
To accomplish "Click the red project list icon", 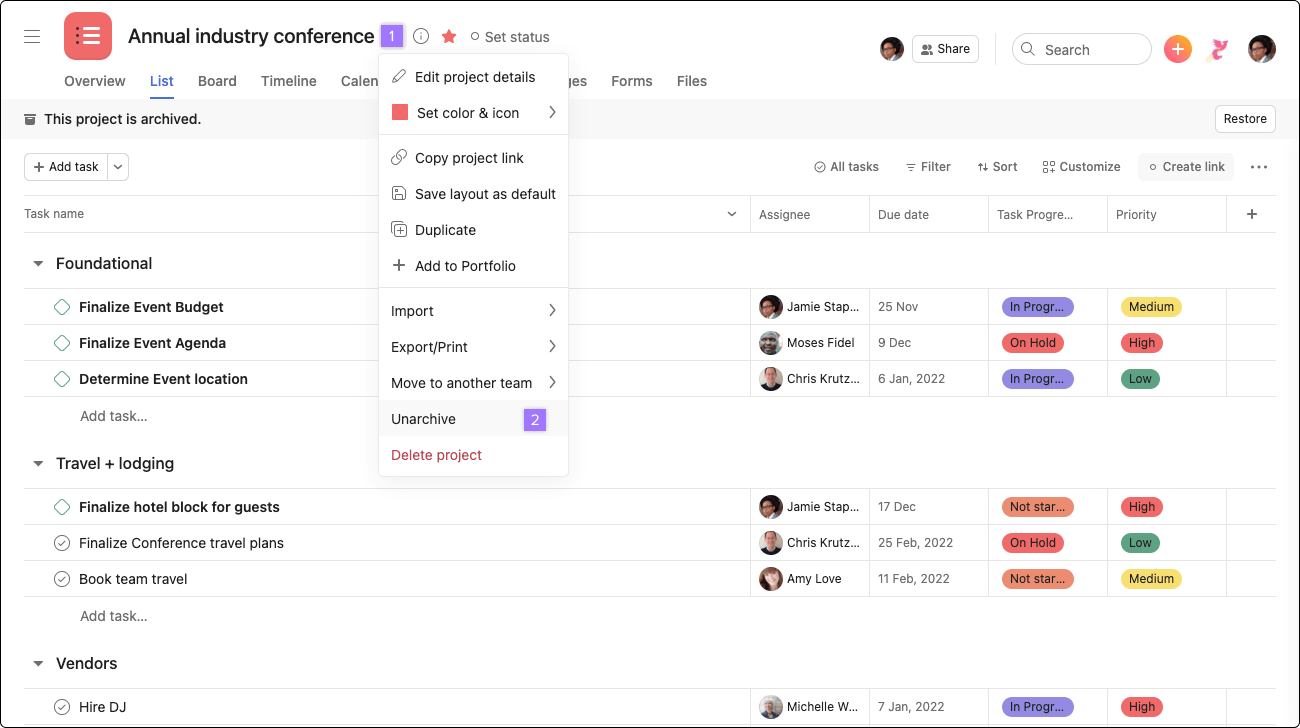I will tap(88, 37).
